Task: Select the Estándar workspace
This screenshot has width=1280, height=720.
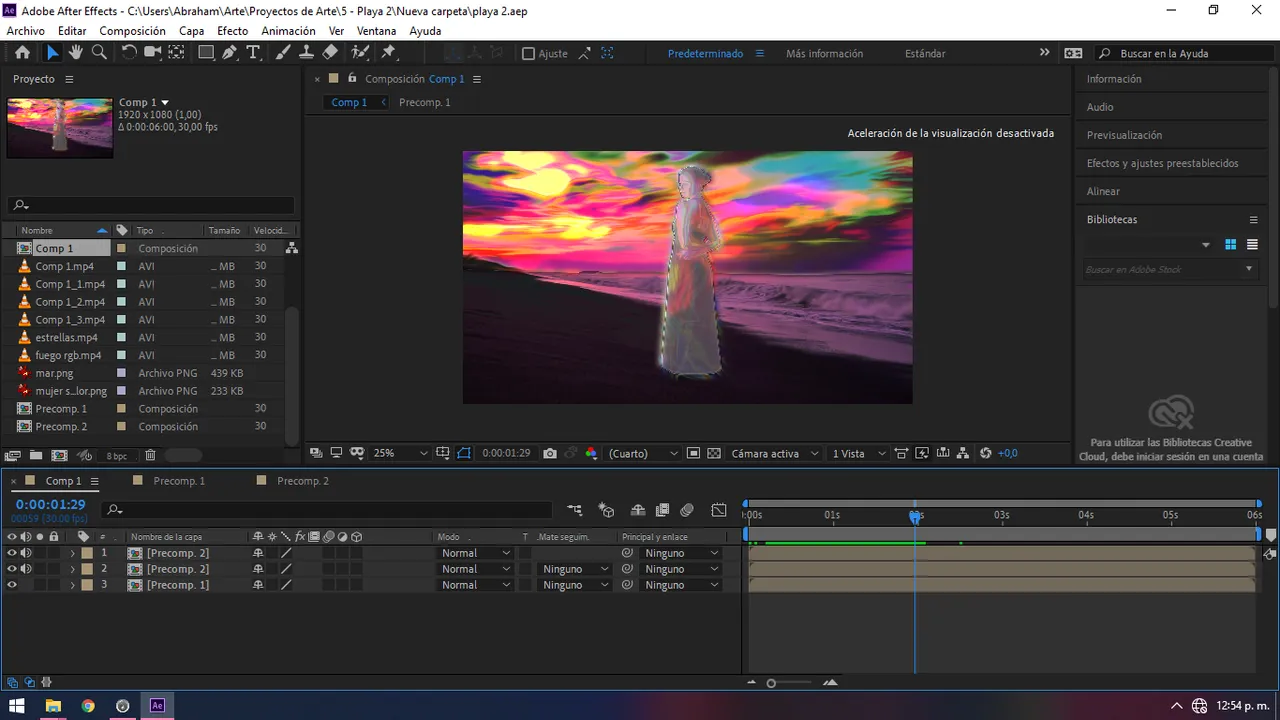Action: pos(925,53)
